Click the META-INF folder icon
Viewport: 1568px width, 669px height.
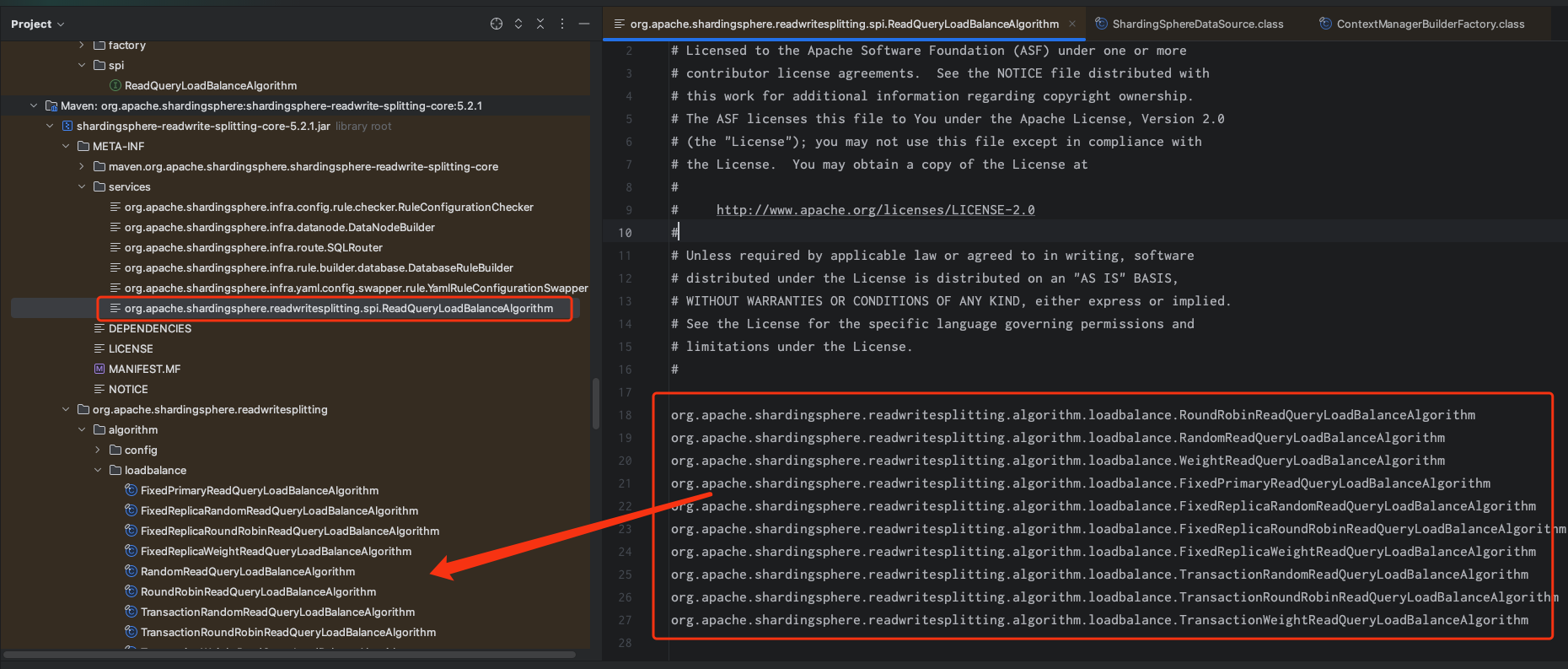tap(83, 146)
